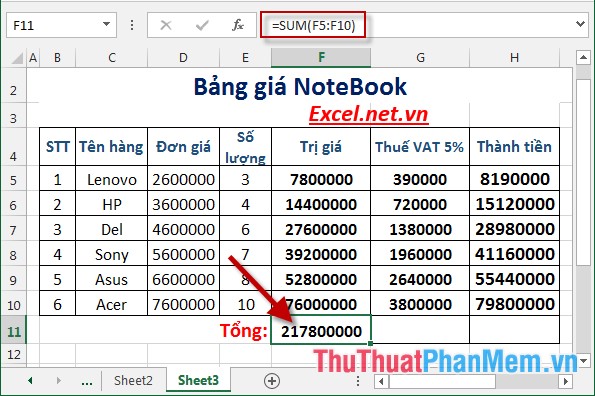The height and width of the screenshot is (396, 595).
Task: Select column H header
Action: 514,58
